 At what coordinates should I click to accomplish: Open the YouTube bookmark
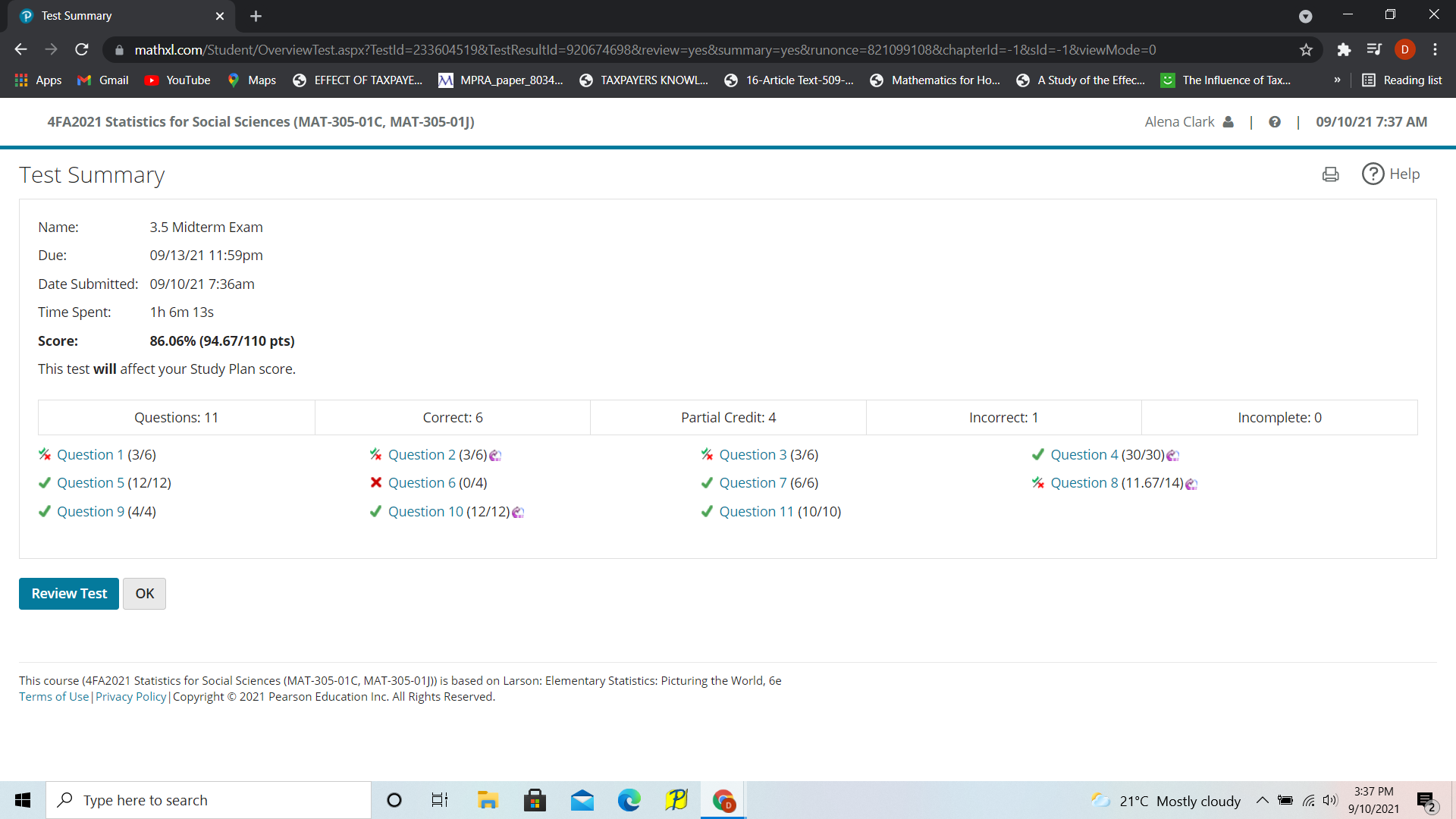pos(177,80)
